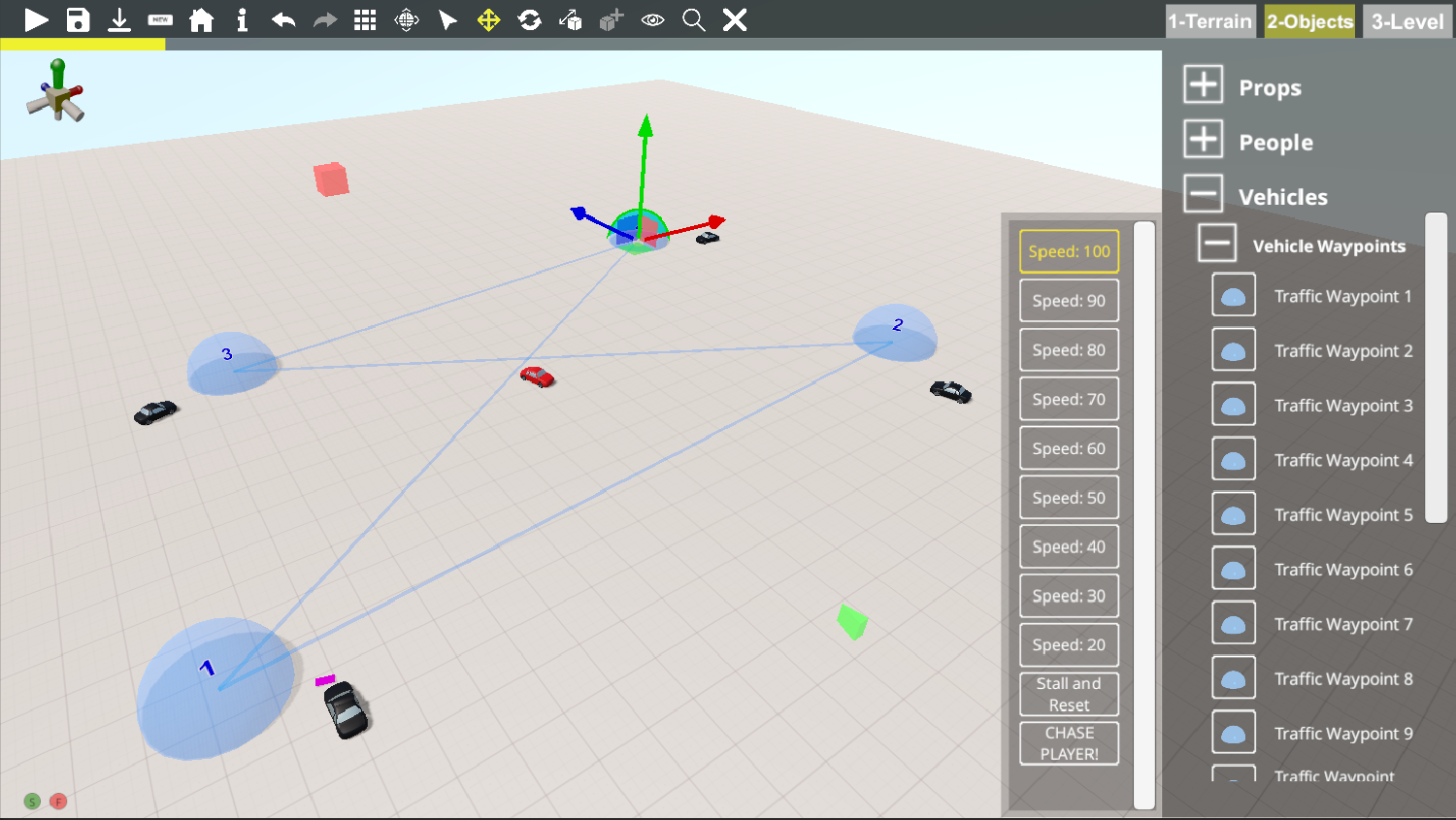Select the Traffic Waypoint 9 dome icon
Screen dimensions: 1456x820
1234,733
